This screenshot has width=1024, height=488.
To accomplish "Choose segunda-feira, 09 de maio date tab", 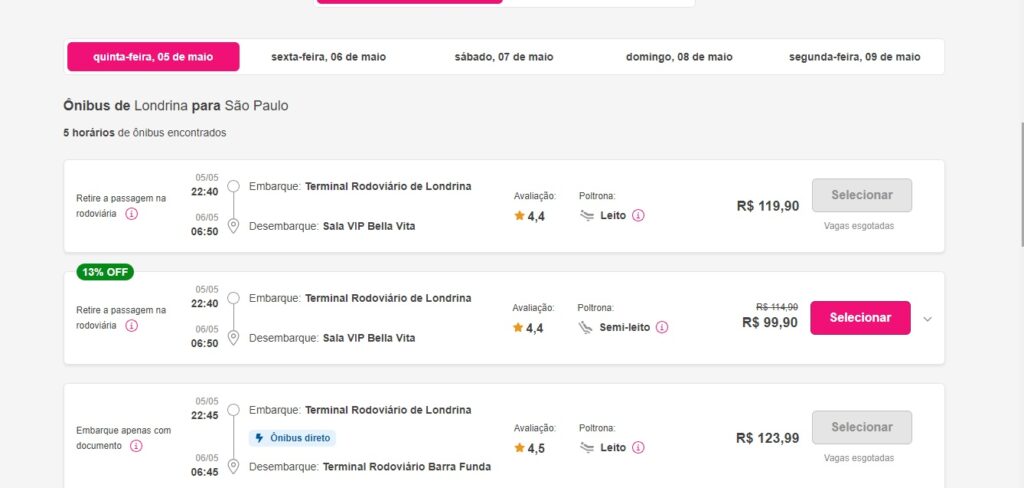I will coord(854,57).
